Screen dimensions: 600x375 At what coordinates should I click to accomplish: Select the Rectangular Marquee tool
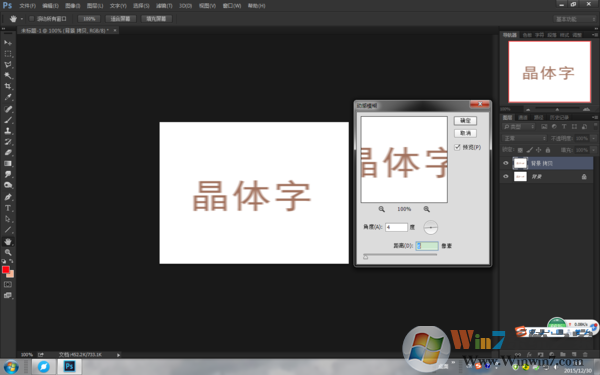point(8,54)
